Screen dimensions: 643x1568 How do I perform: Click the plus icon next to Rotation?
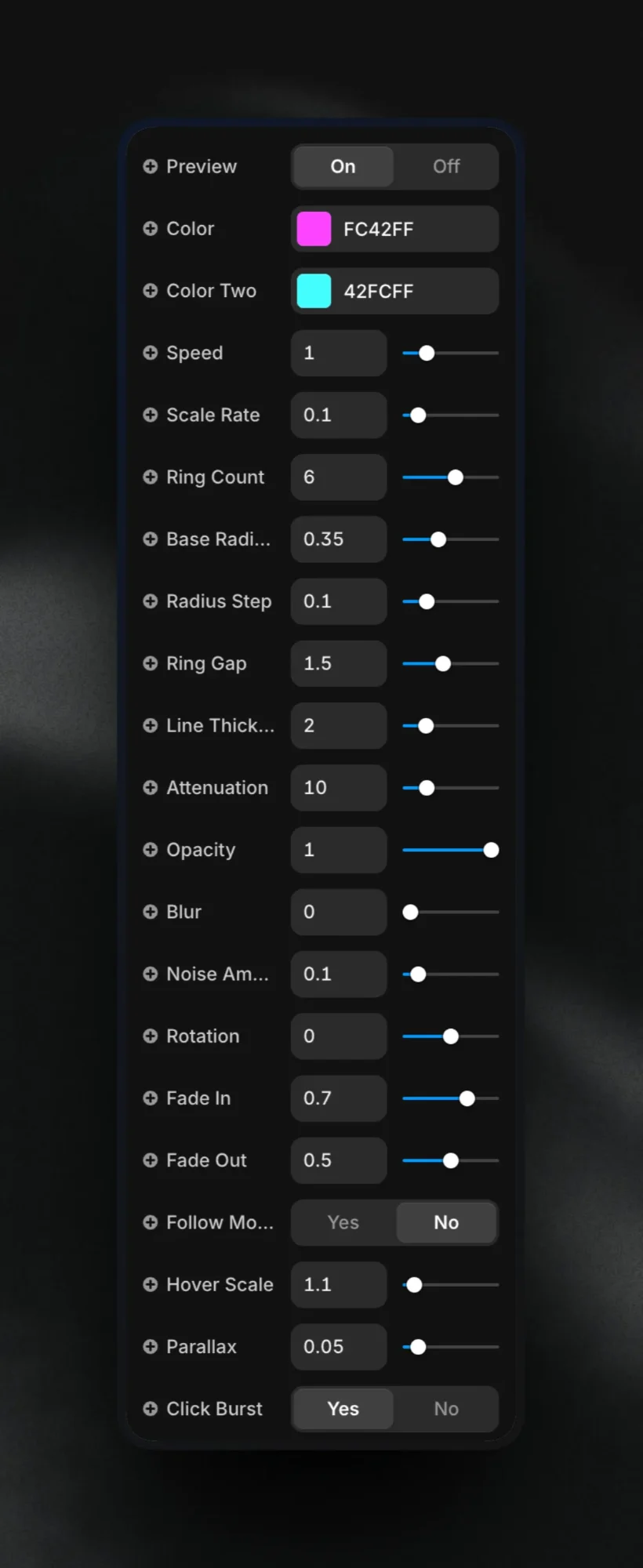[x=150, y=1036]
